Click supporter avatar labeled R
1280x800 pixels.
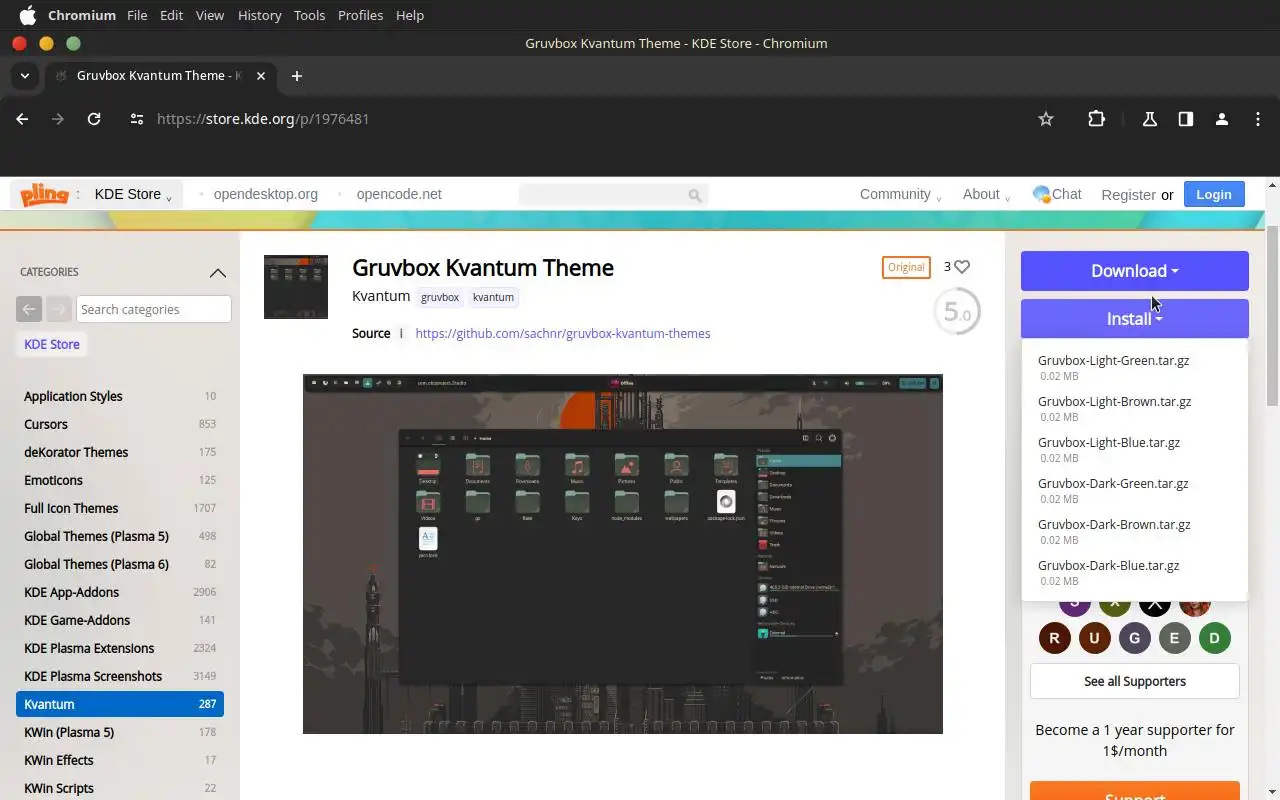[x=1055, y=638]
